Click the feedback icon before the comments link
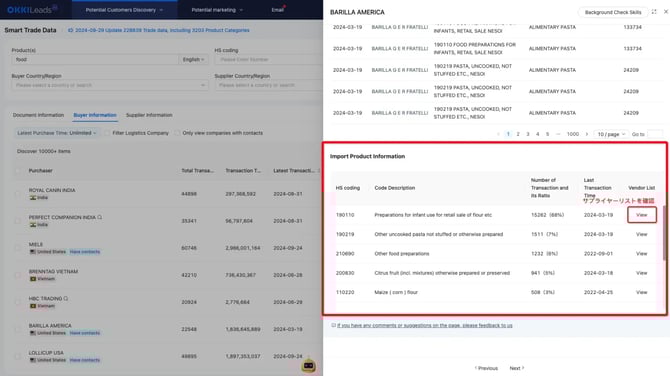 coord(333,325)
